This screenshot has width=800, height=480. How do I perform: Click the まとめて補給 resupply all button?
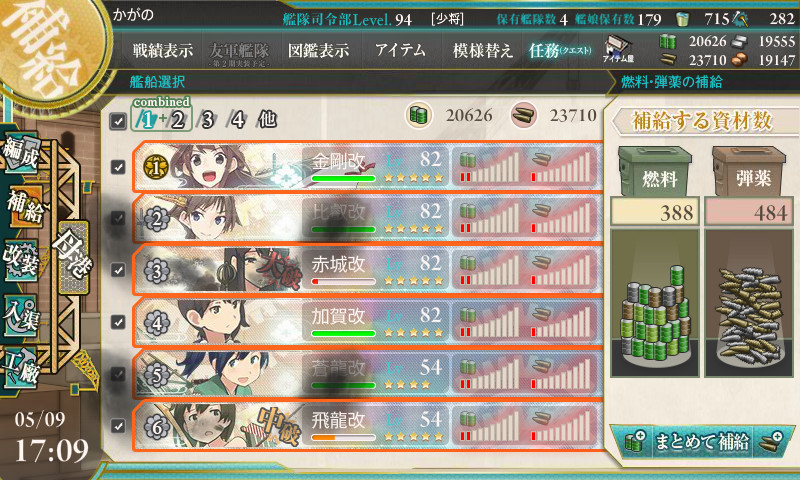coord(702,441)
